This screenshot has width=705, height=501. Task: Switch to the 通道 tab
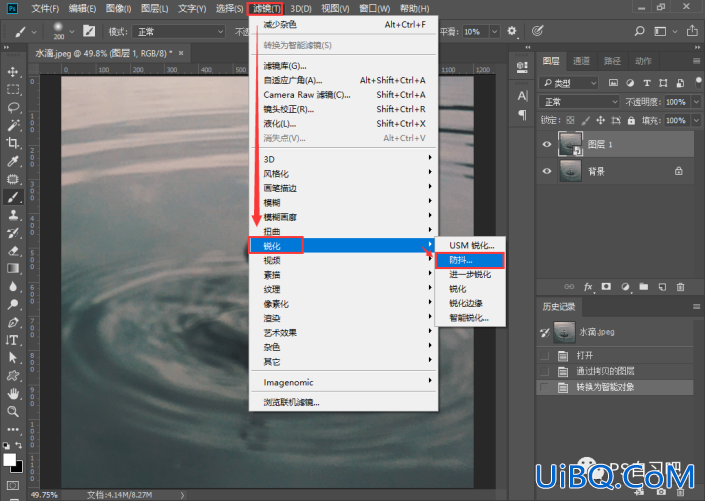[x=581, y=61]
